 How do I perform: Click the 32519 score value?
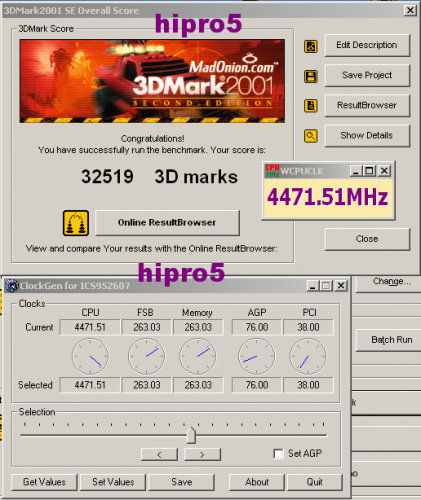click(x=107, y=177)
